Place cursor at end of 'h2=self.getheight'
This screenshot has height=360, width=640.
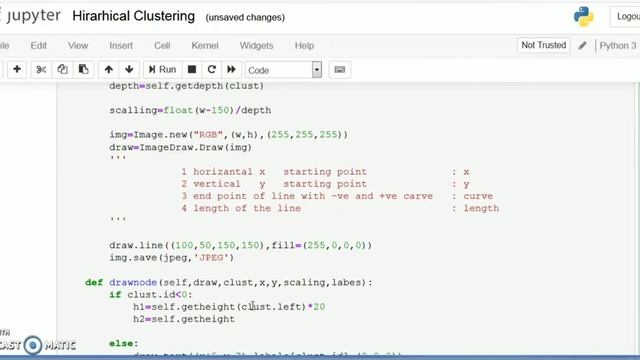pos(235,319)
